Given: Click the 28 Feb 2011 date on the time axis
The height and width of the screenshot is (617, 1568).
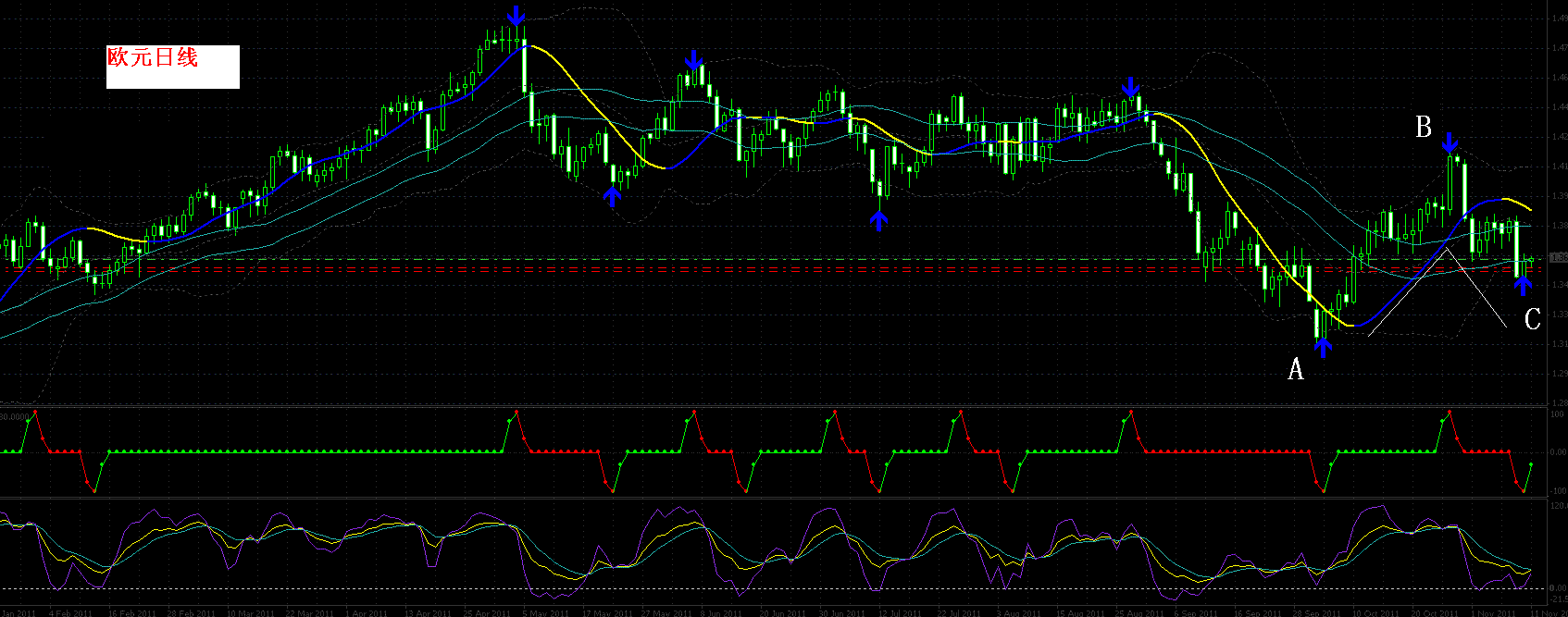Looking at the screenshot, I should [191, 612].
